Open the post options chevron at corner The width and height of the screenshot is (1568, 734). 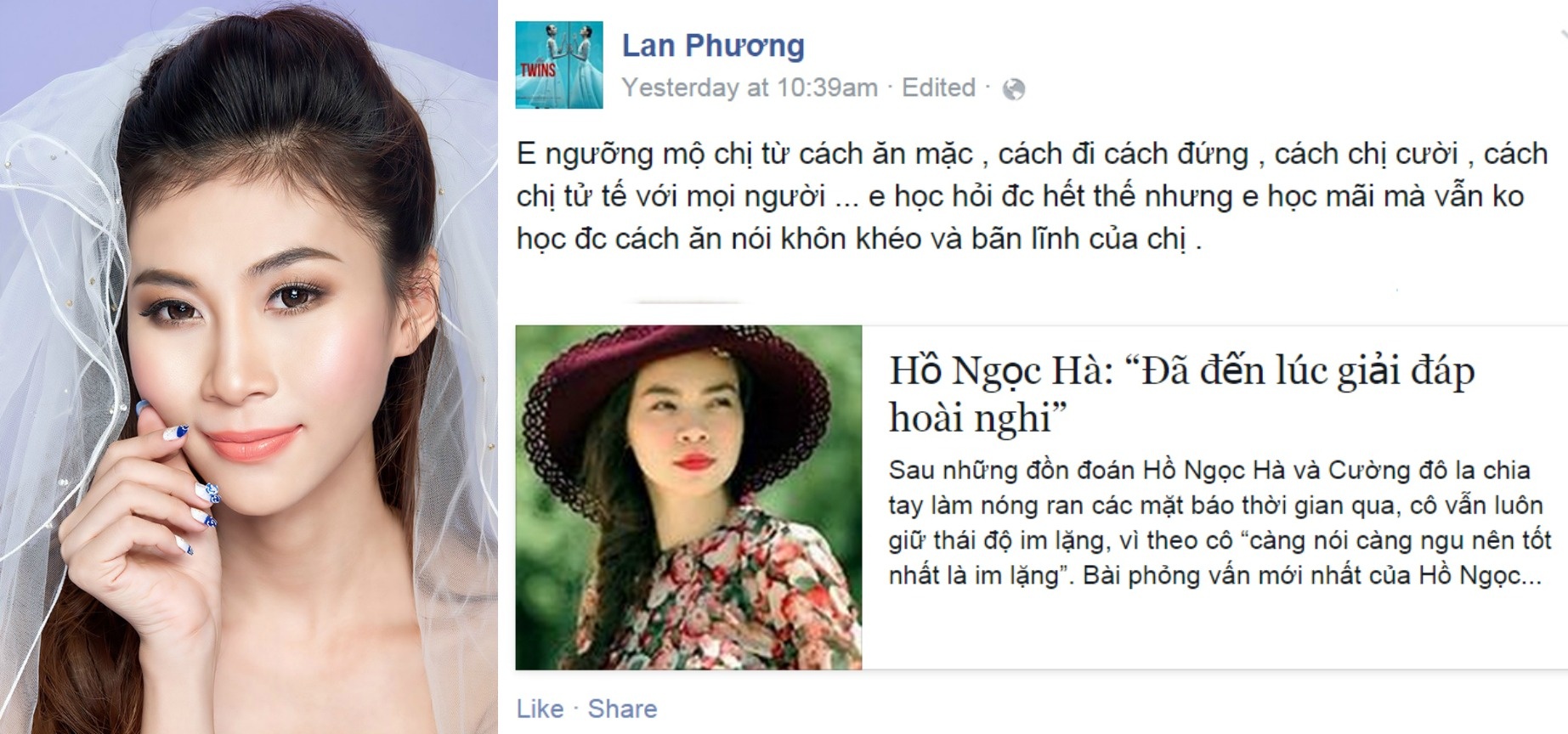(1563, 34)
